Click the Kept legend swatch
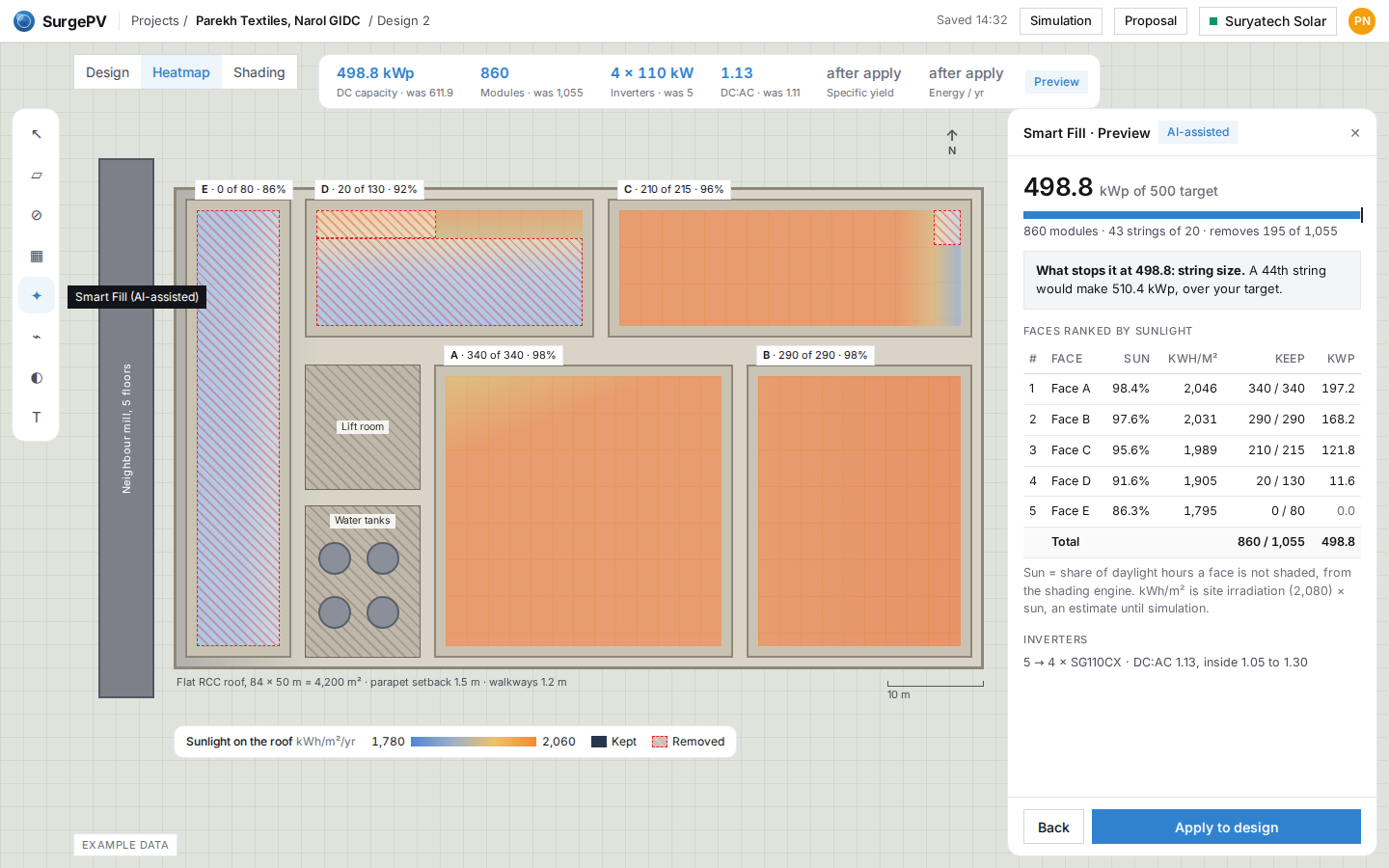This screenshot has width=1389, height=868. (599, 742)
